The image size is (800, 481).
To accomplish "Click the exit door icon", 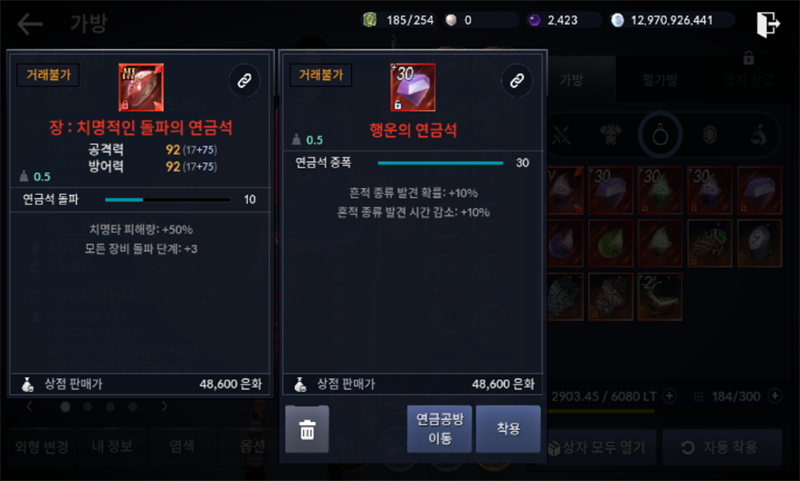I will pyautogui.click(x=768, y=23).
